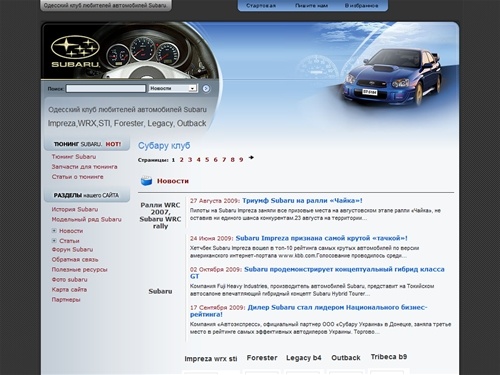Screen dimensions: 500x375
Task: Open the Новости sidebar link
Action: pos(71,231)
